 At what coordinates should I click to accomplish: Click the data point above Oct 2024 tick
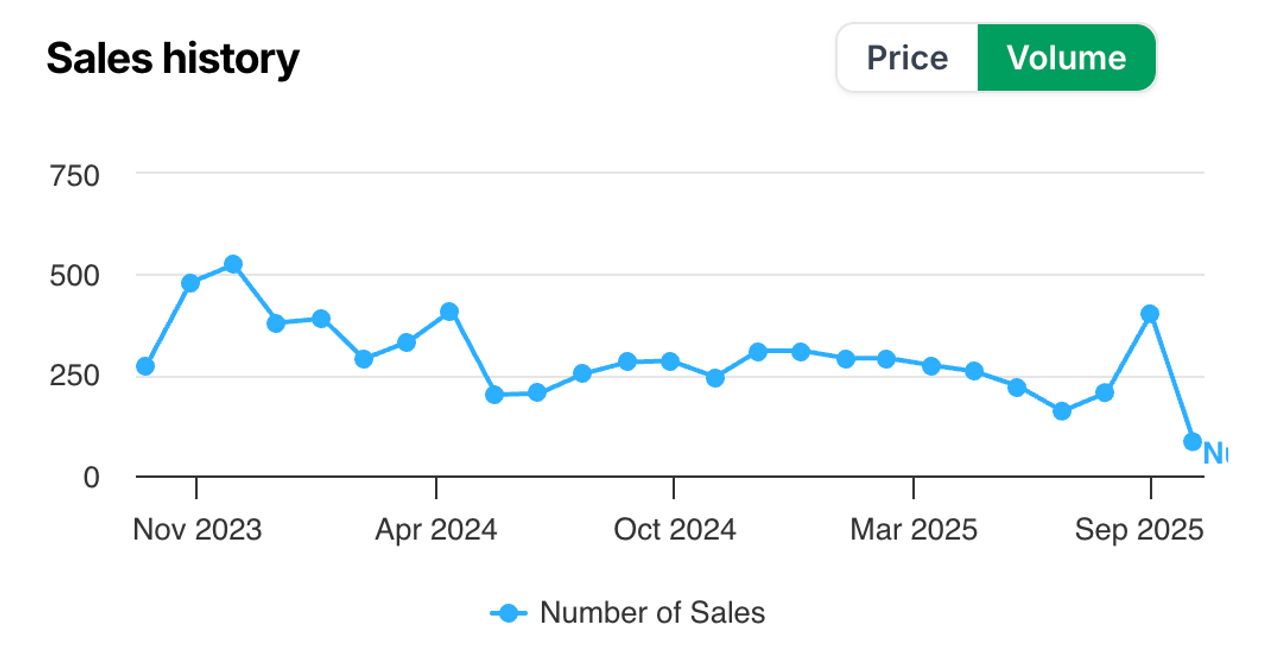tap(670, 361)
